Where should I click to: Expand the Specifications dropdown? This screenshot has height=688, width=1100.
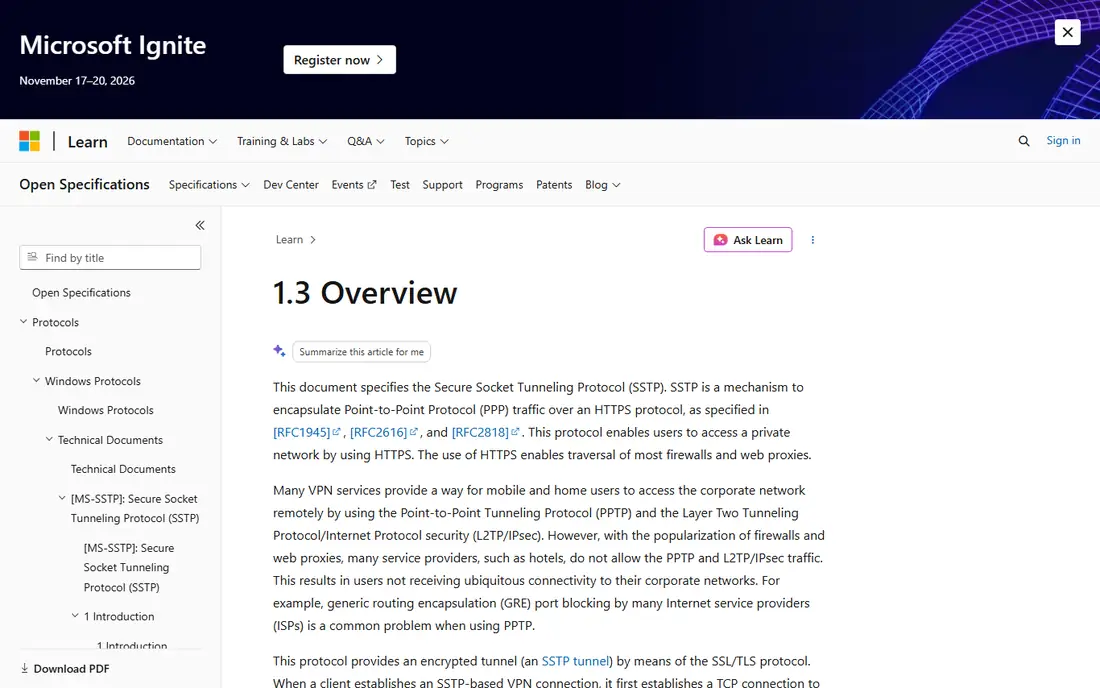[209, 184]
